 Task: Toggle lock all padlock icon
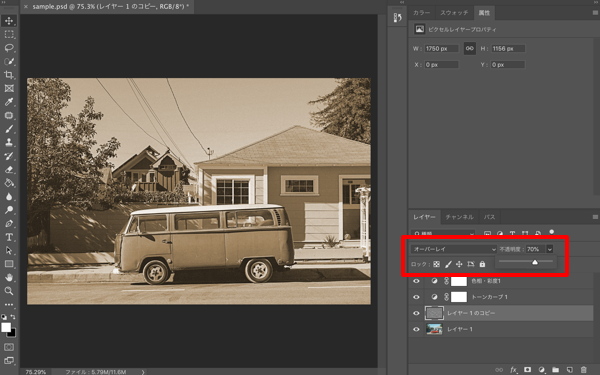click(x=482, y=264)
